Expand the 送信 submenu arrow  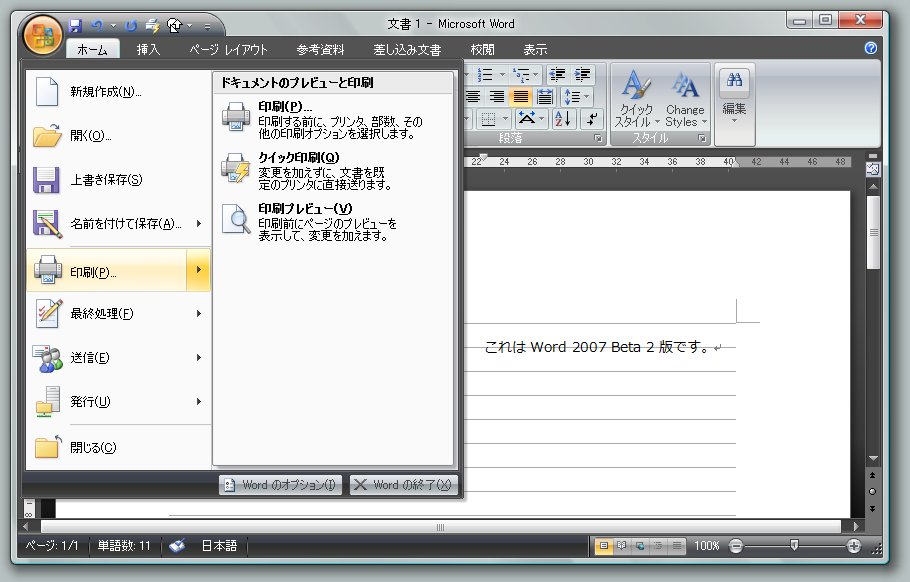pyautogui.click(x=199, y=358)
